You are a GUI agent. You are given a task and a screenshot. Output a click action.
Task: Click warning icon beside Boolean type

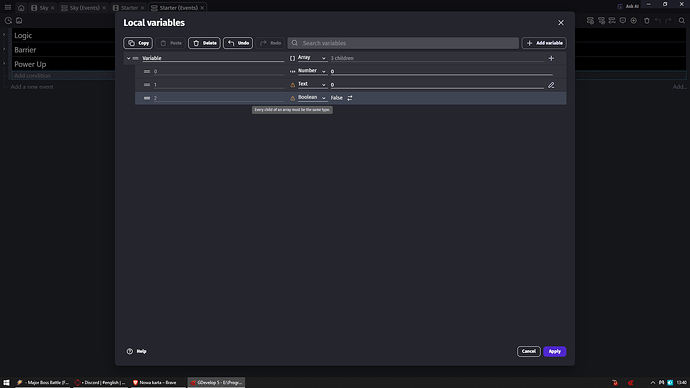(292, 98)
